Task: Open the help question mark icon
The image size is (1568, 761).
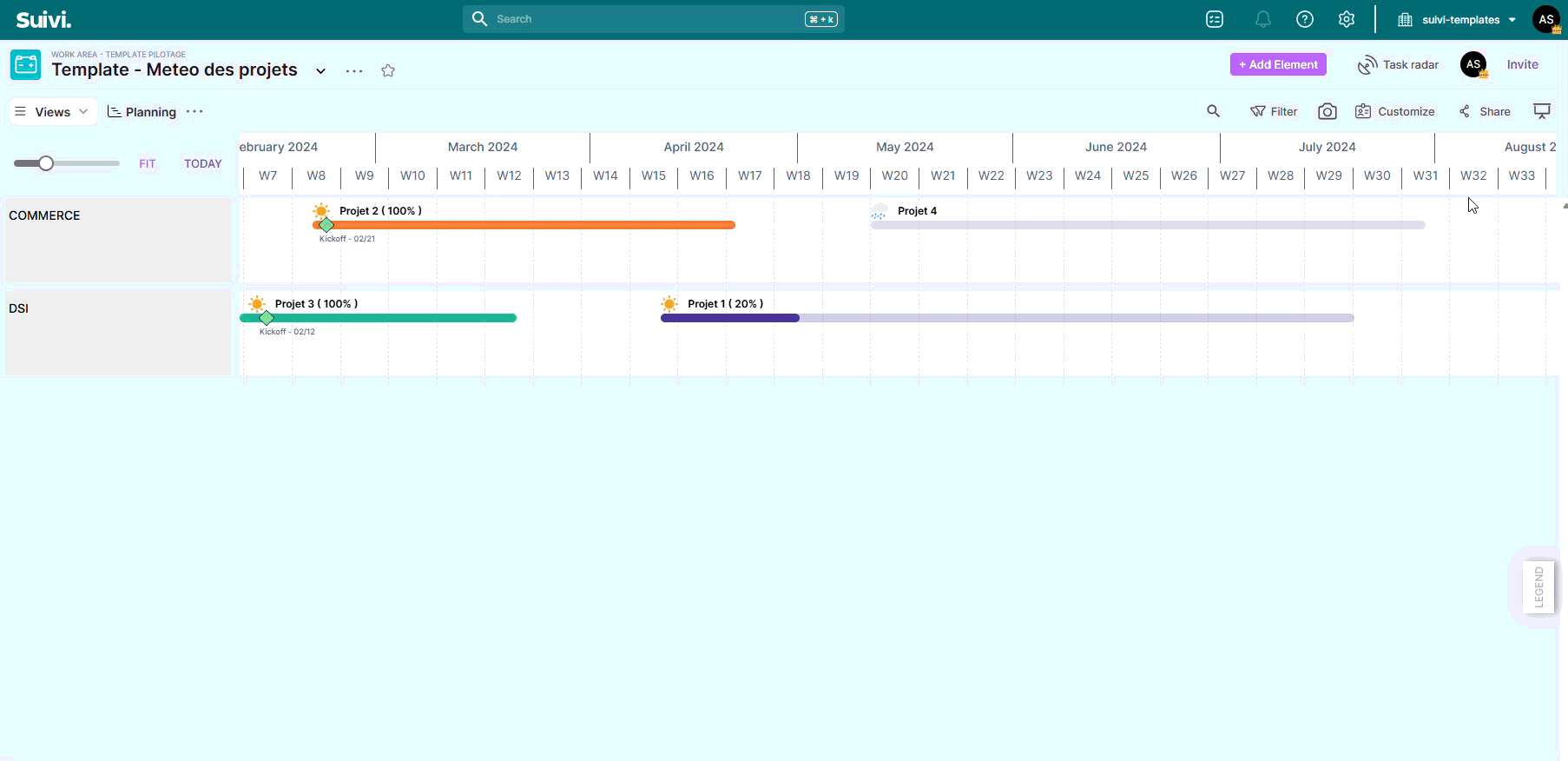Action: [1304, 19]
